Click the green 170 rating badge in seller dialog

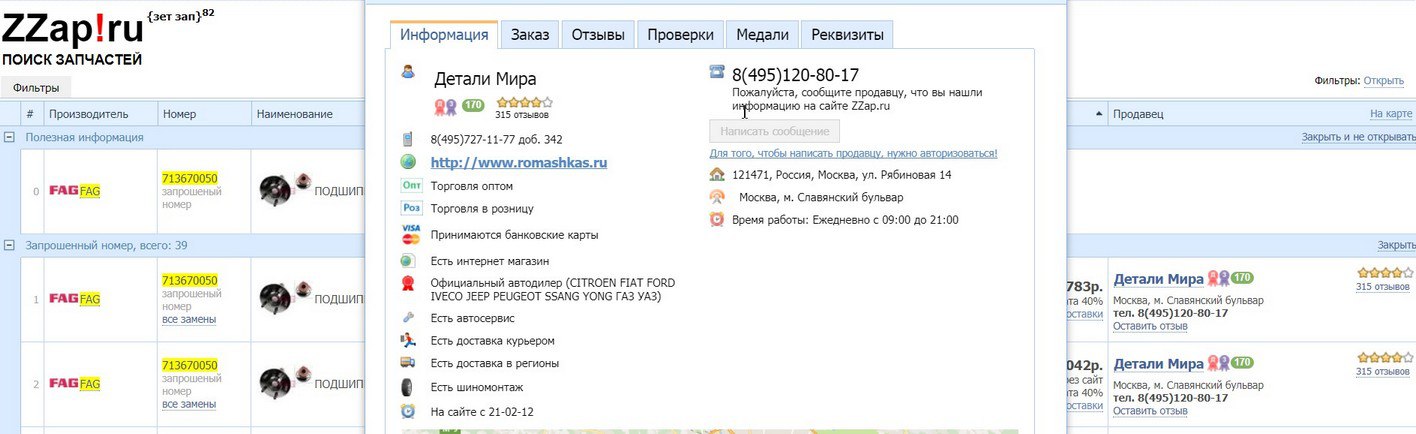pyautogui.click(x=473, y=105)
